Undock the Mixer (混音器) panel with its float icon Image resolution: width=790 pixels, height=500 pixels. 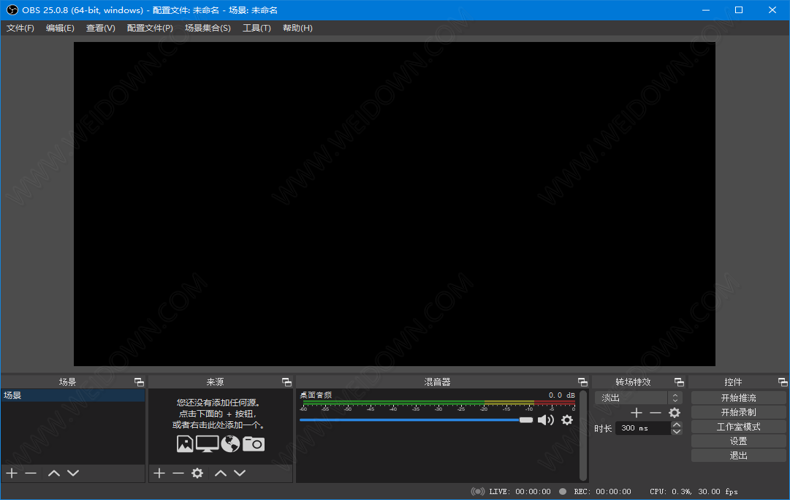582,382
